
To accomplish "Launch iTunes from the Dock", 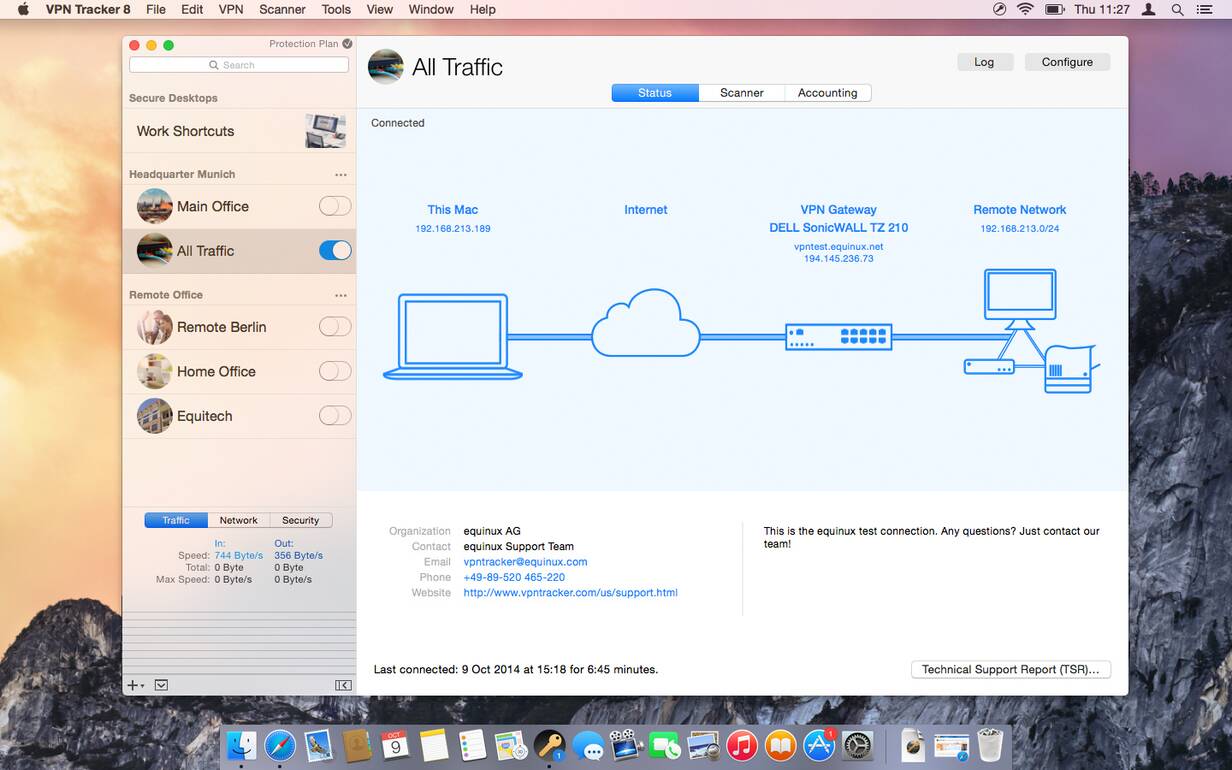I will (742, 745).
